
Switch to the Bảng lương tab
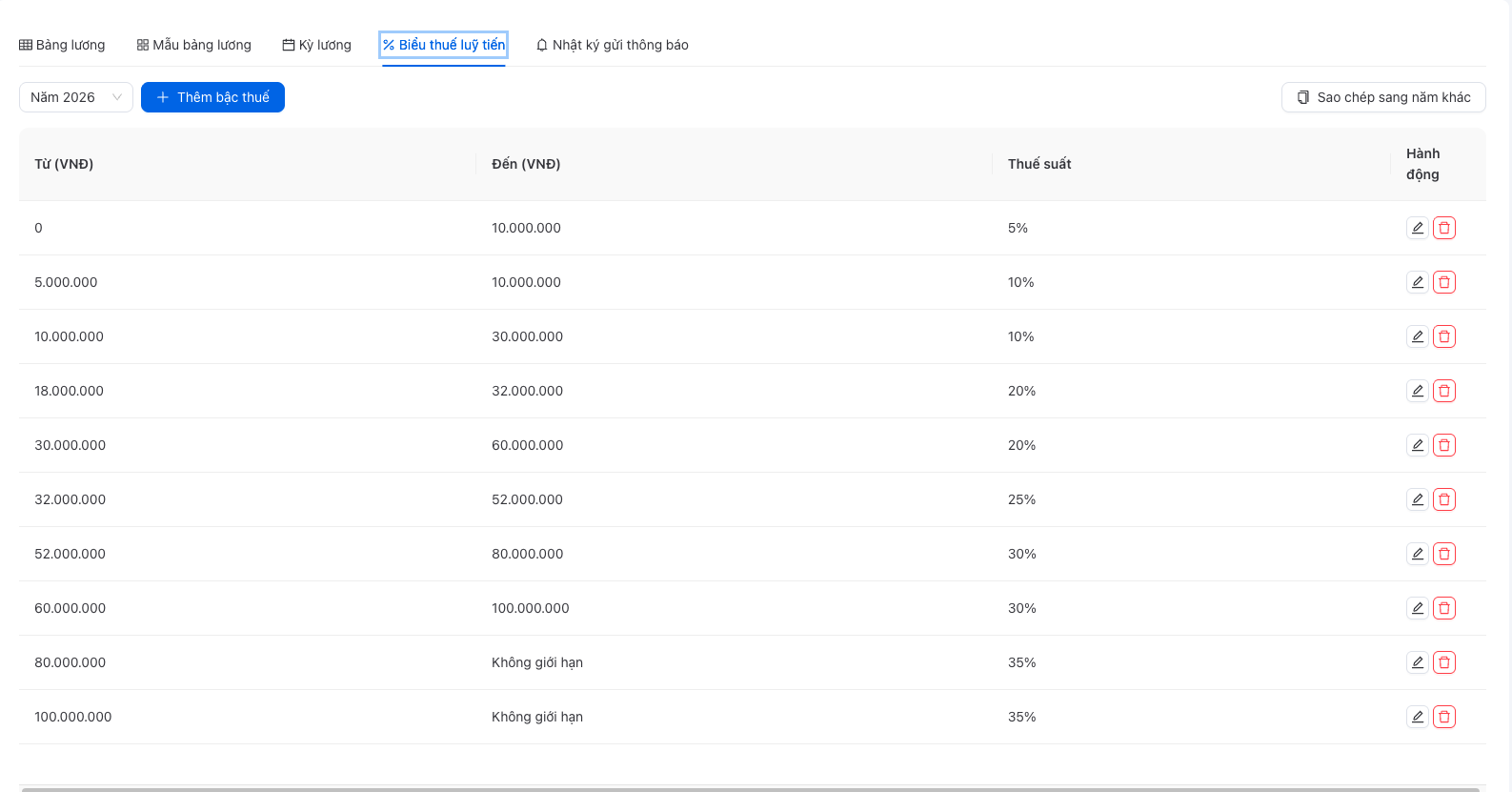point(62,45)
